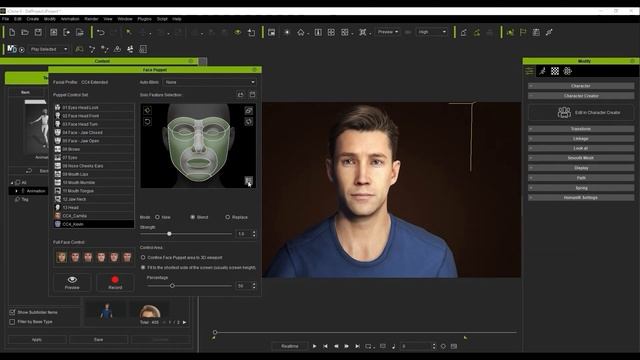The width and height of the screenshot is (640, 360).
Task: Select the CC4_Kevin puppet profile
Action: [x=93, y=224]
